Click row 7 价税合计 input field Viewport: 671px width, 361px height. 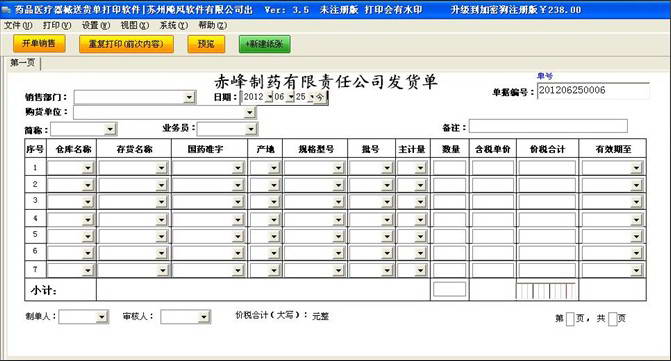click(547, 270)
